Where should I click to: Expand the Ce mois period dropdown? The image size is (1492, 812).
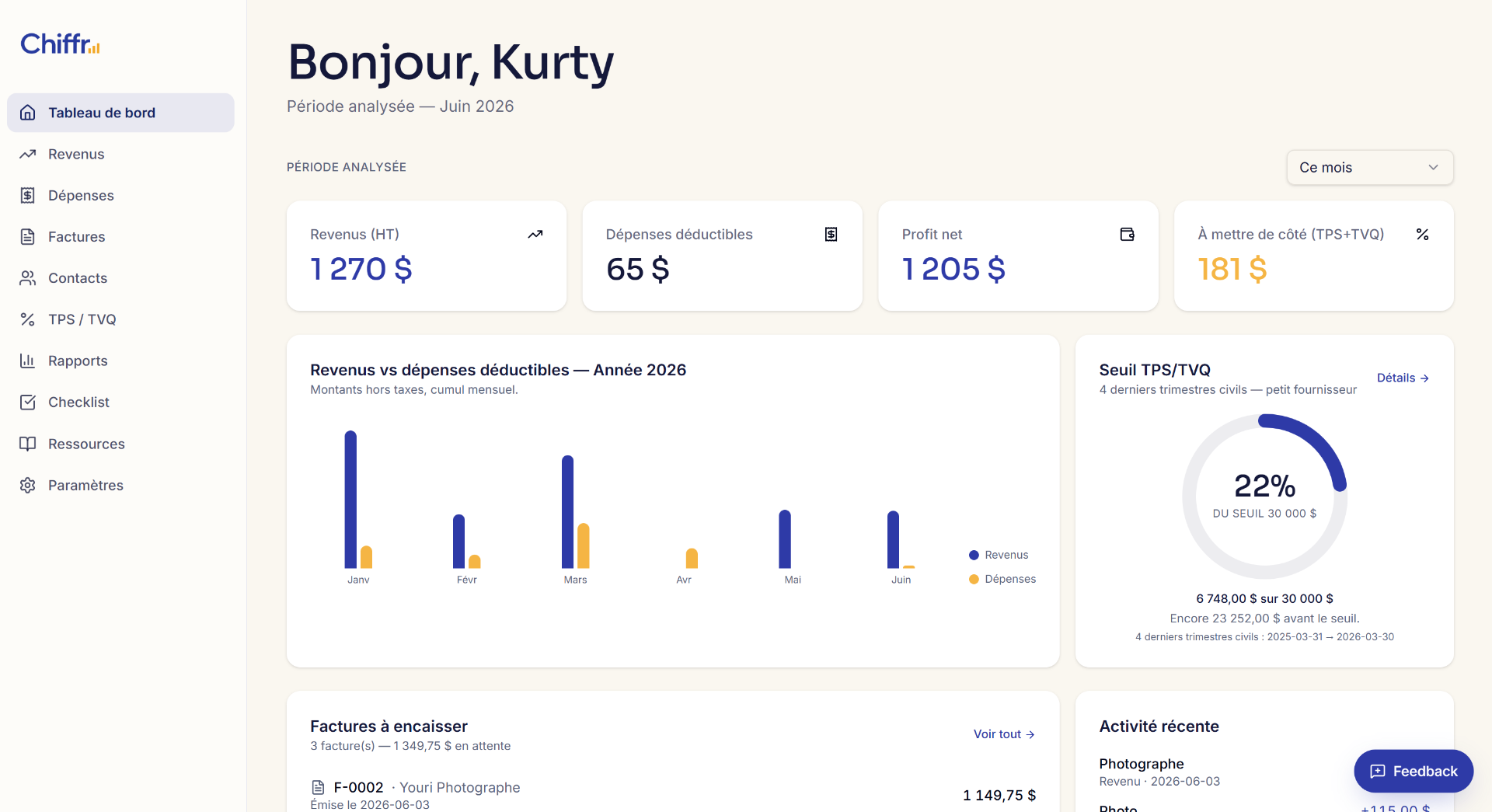(x=1369, y=167)
